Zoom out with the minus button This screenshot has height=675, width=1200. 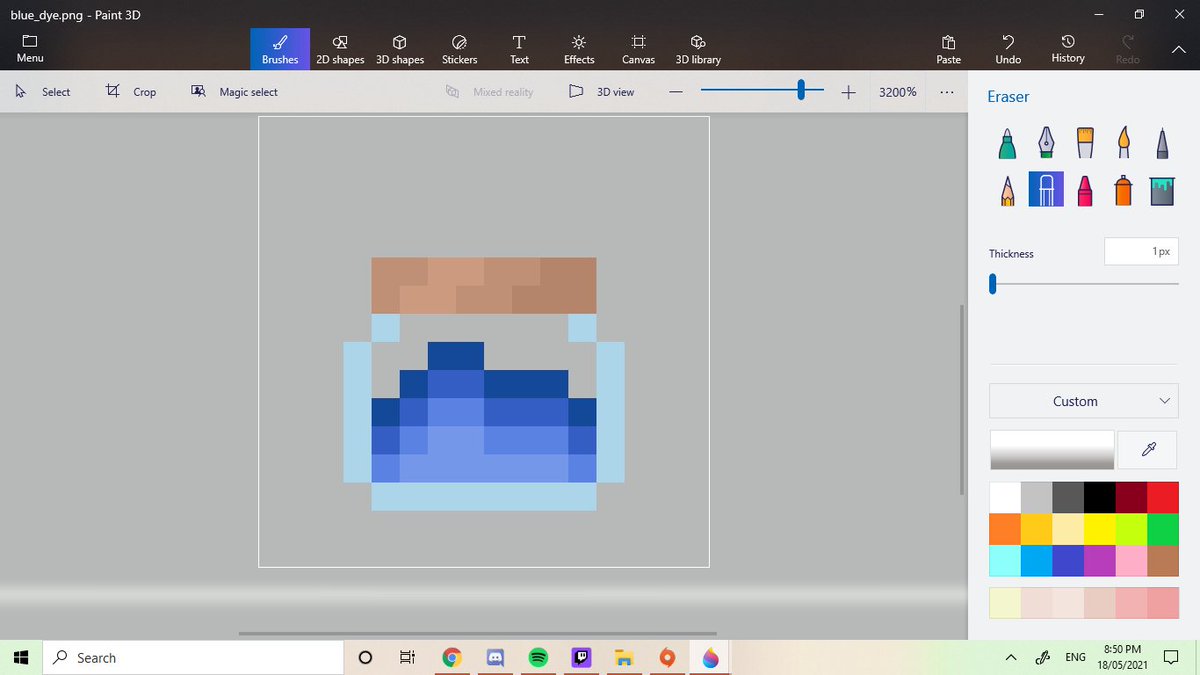point(676,92)
